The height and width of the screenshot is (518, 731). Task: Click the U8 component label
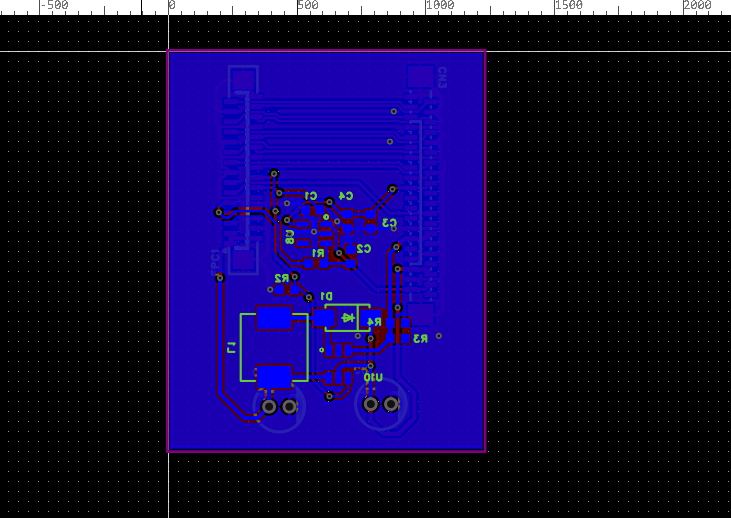point(290,237)
